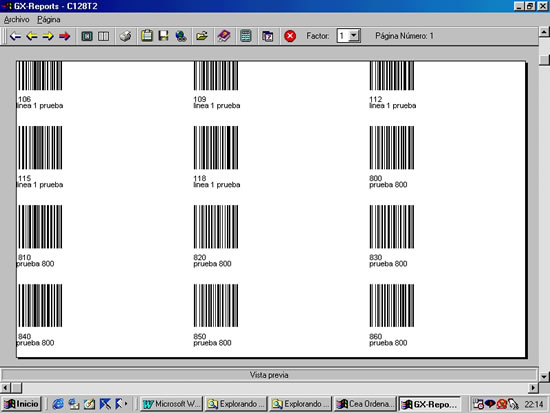Select barcode labeled 810
This screenshot has height=413, width=550.
(40, 227)
